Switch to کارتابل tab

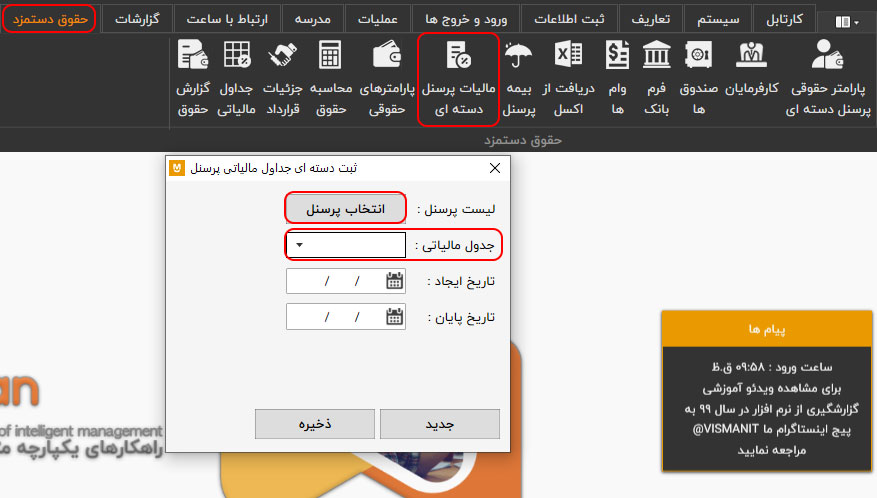coord(784,19)
